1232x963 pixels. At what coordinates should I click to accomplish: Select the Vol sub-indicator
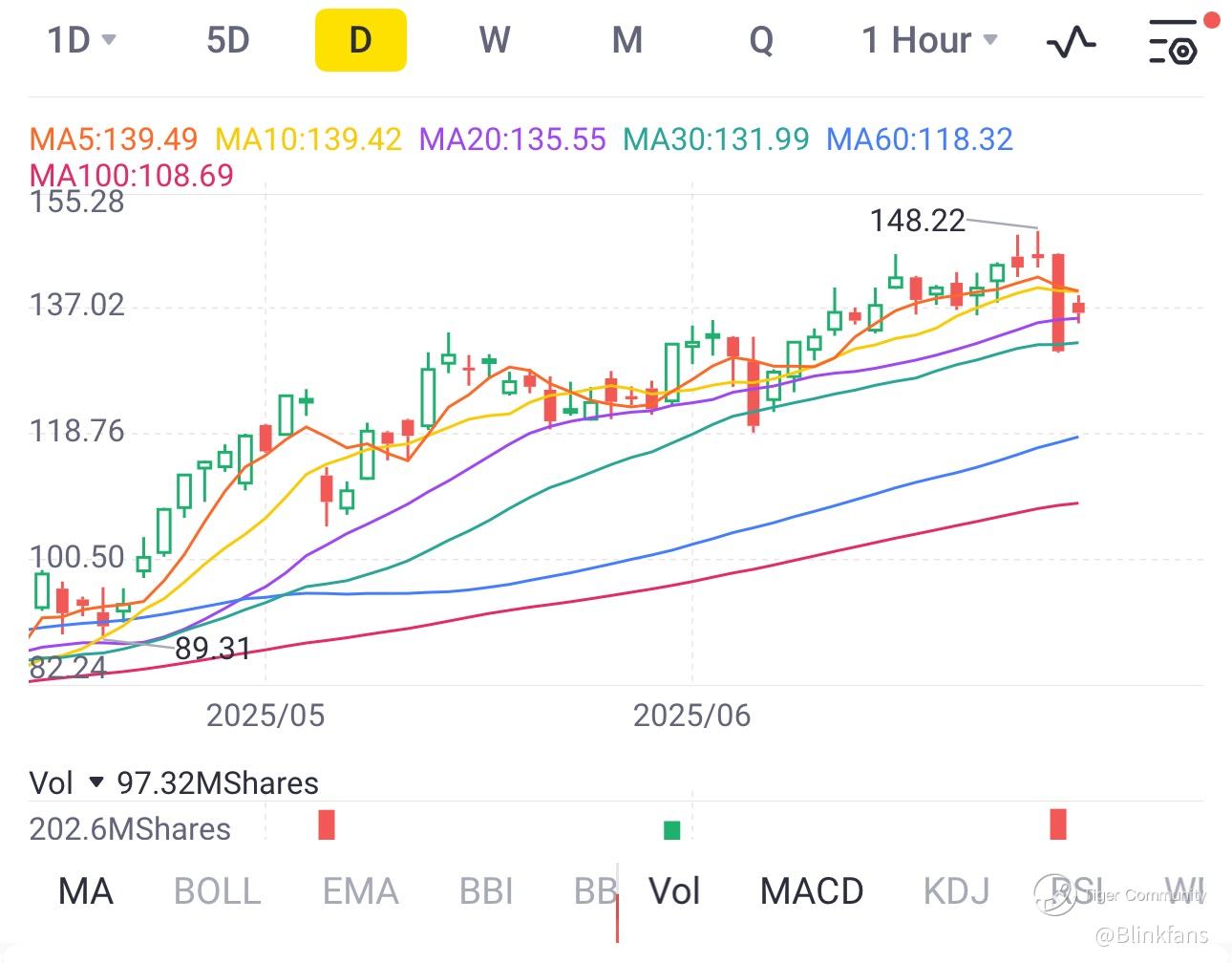pos(674,891)
